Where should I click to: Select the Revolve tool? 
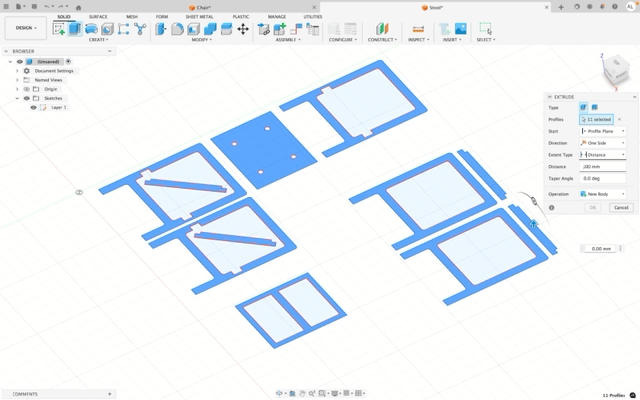[91, 29]
